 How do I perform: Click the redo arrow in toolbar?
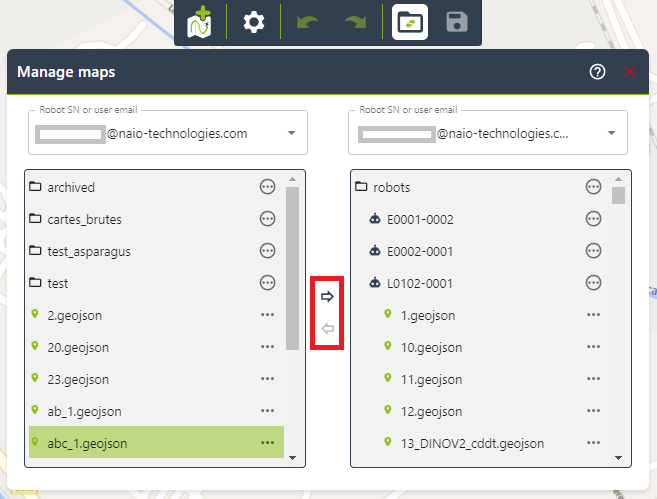[x=357, y=22]
